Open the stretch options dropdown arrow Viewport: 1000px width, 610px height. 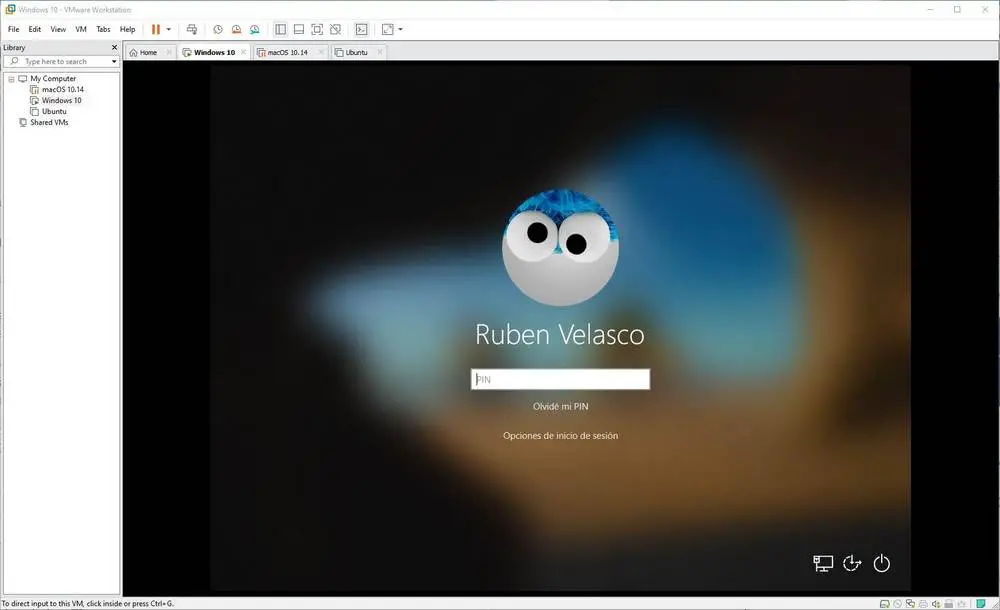pyautogui.click(x=401, y=29)
